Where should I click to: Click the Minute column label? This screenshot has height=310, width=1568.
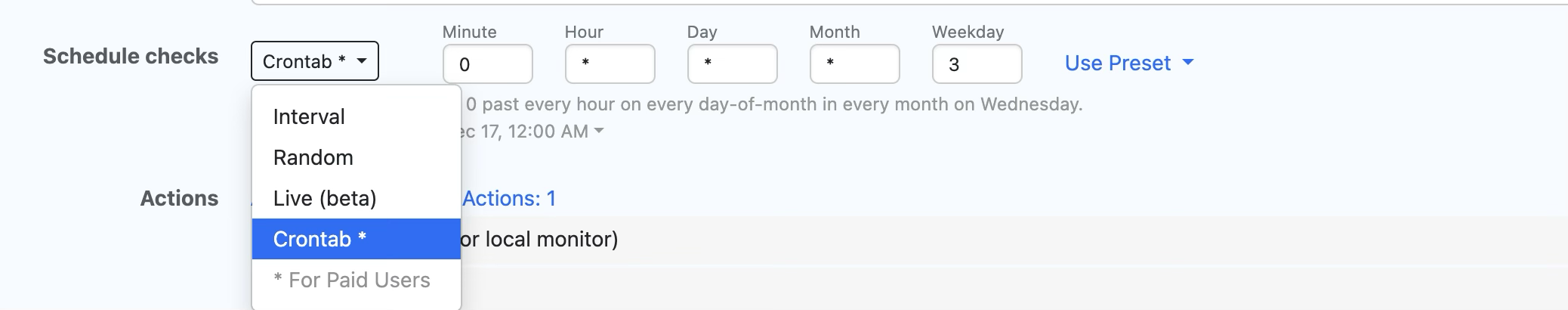click(x=469, y=32)
